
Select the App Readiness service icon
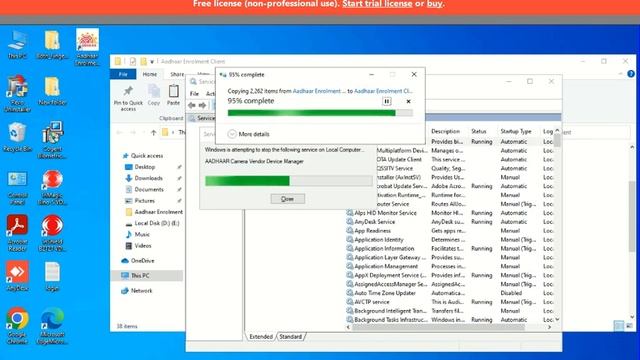click(350, 231)
